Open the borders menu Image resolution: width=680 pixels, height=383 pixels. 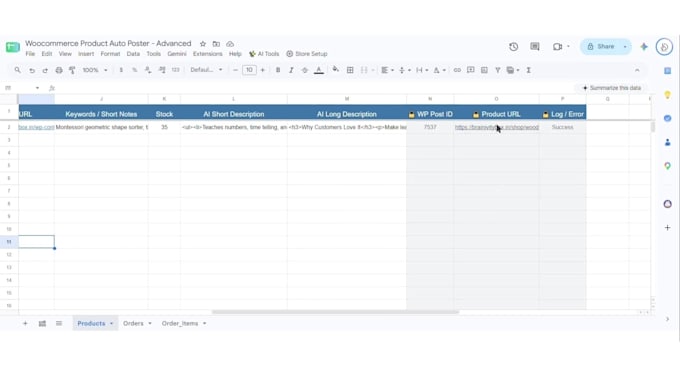(350, 70)
